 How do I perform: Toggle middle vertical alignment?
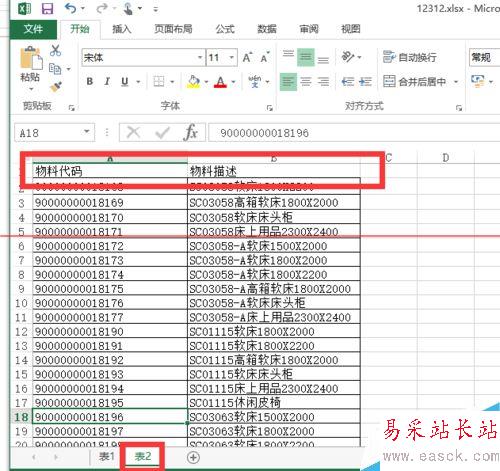click(x=306, y=57)
